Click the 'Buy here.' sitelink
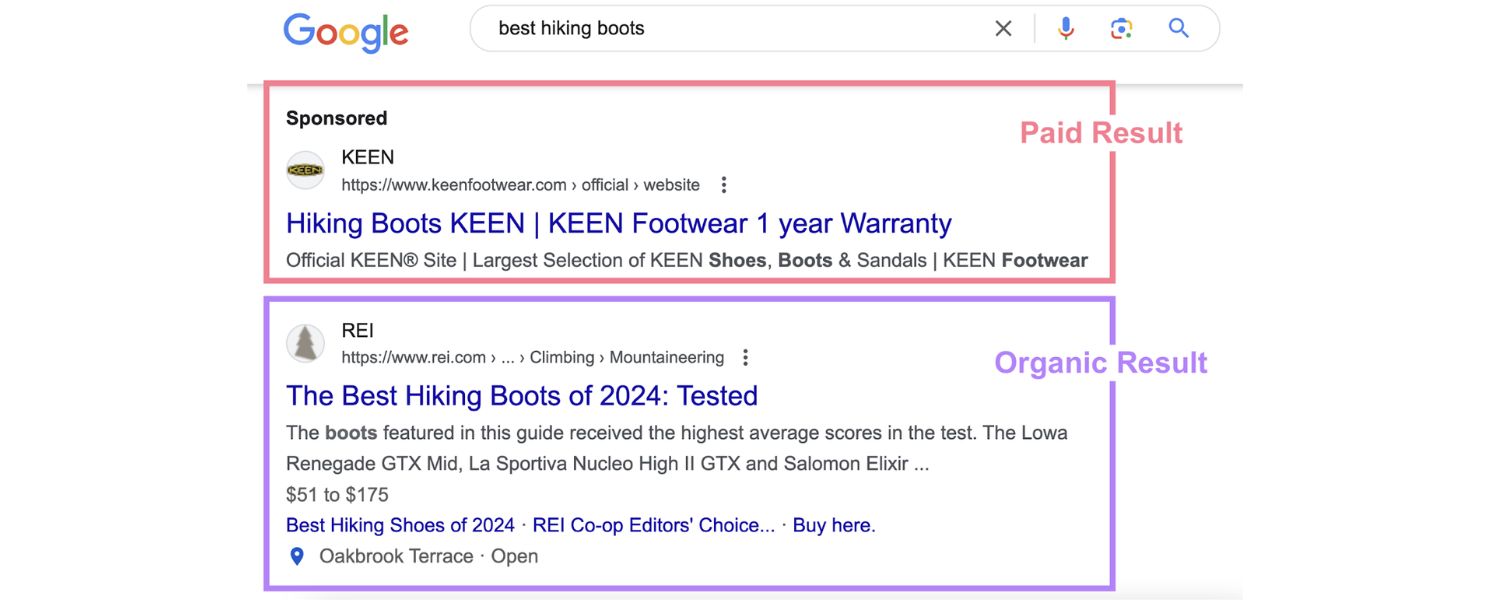 point(833,524)
